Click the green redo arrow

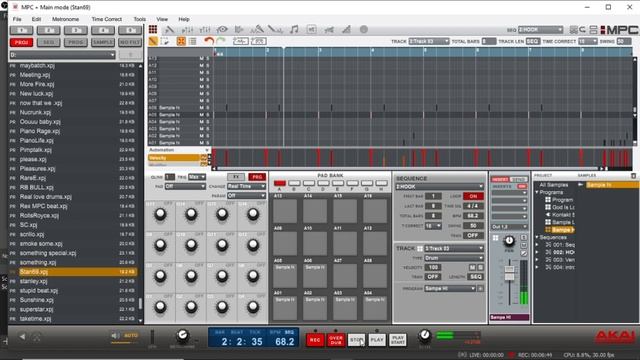click(x=221, y=41)
